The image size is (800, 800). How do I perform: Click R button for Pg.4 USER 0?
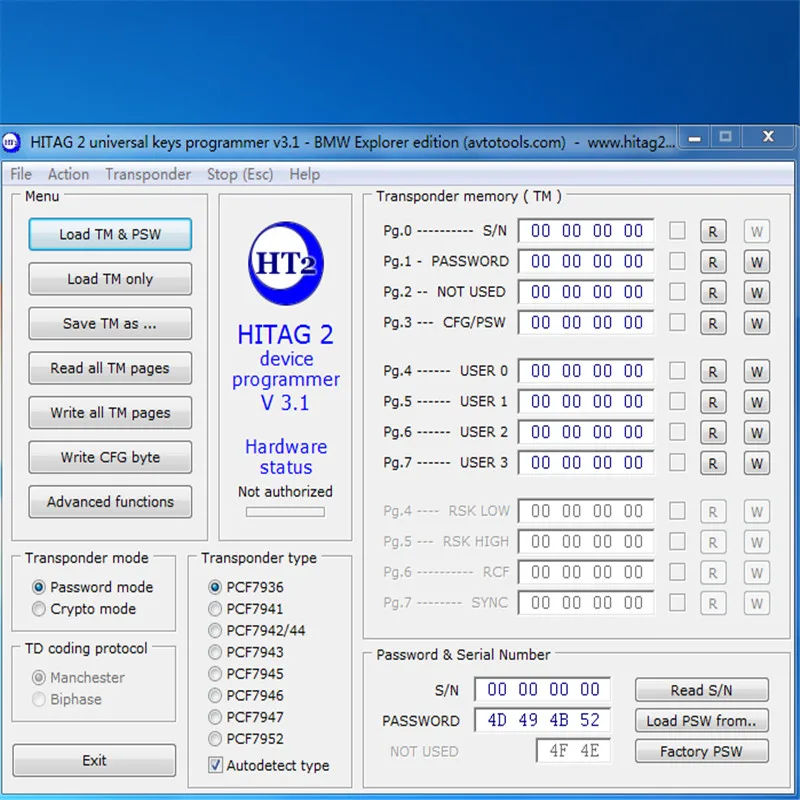(x=713, y=371)
